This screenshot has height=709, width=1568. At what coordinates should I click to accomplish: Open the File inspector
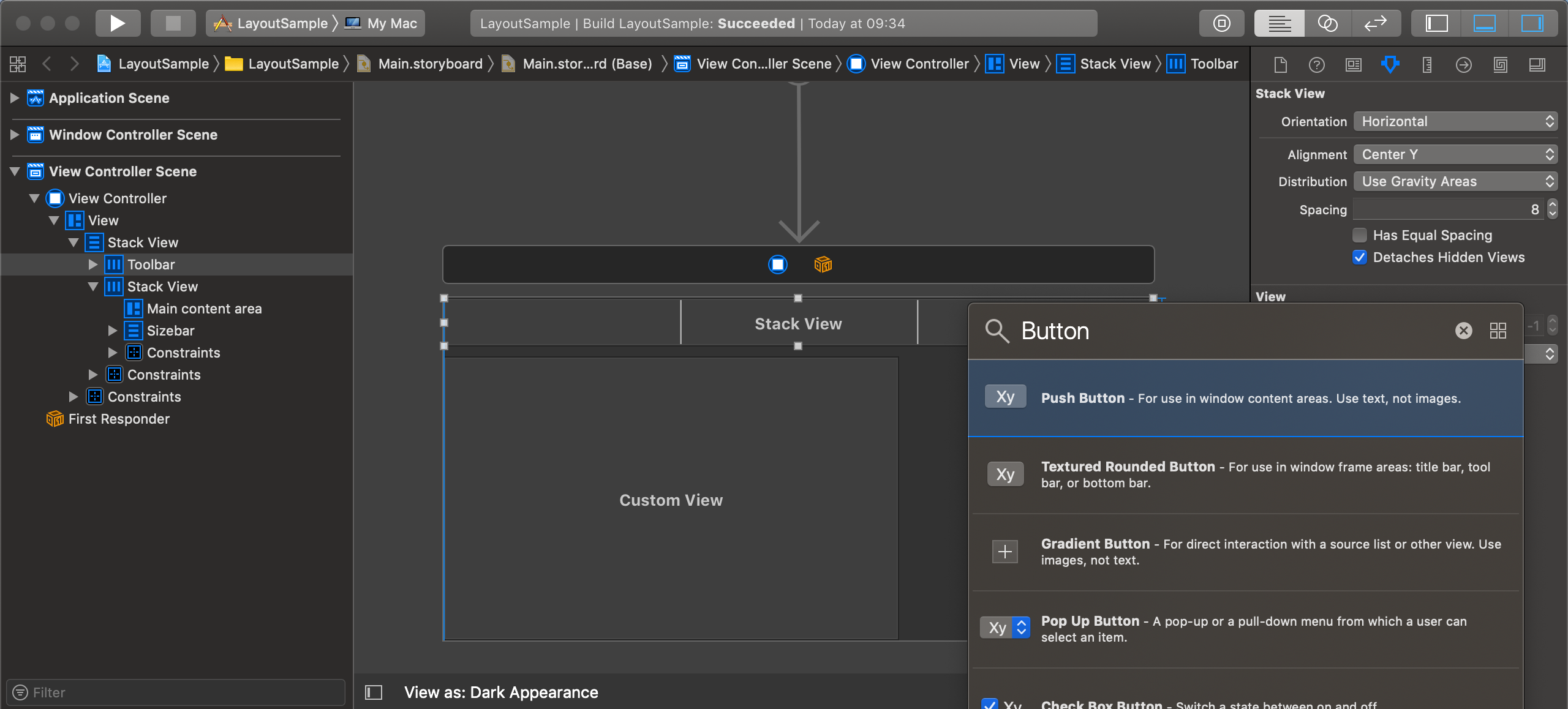pyautogui.click(x=1280, y=64)
